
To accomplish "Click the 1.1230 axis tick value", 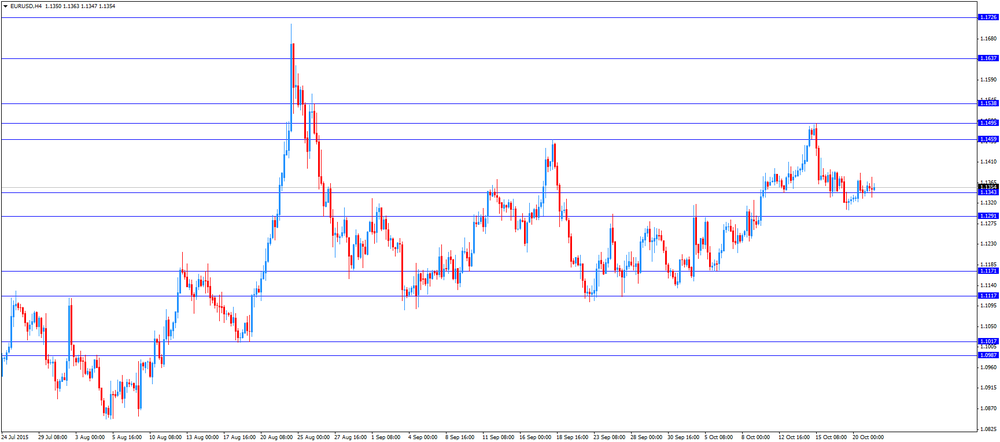I will click(987, 244).
